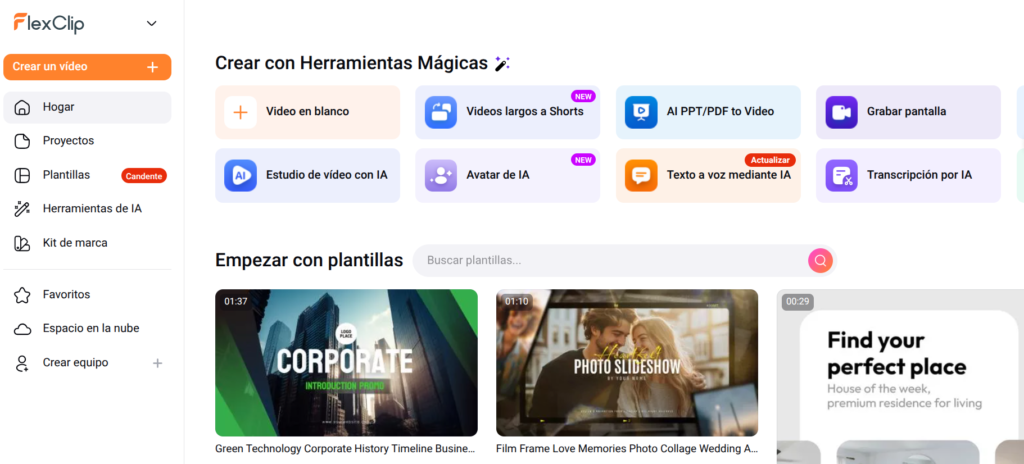Click the Crear con Herramientas Mágicas heading
The image size is (1024, 464).
(351, 63)
